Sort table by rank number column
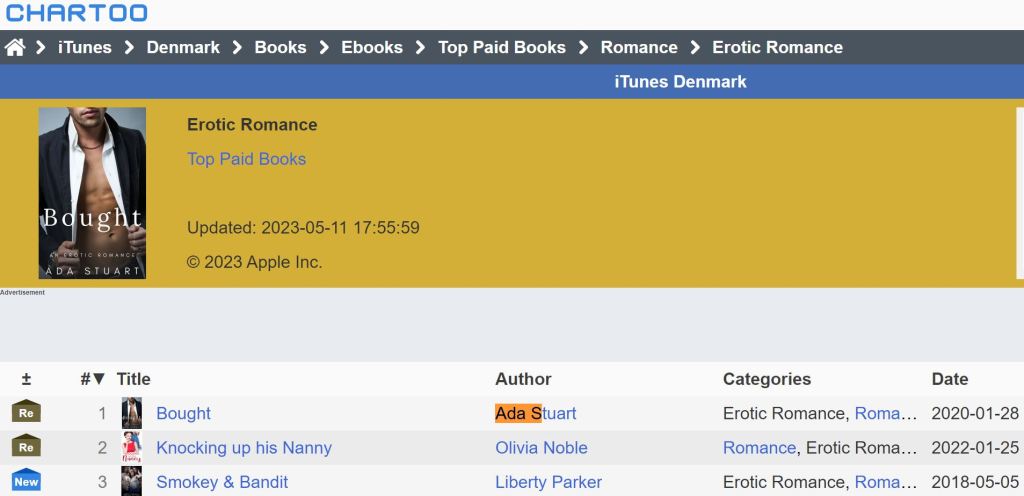This screenshot has height=496, width=1024. point(92,379)
